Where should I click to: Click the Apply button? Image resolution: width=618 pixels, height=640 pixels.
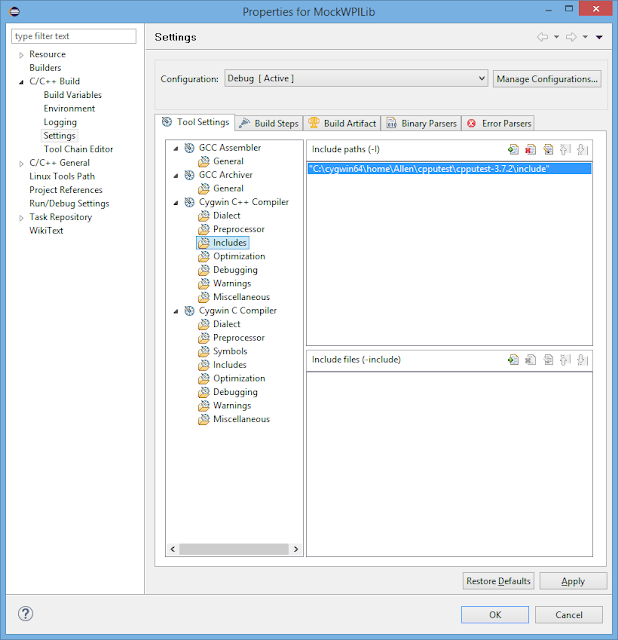click(x=573, y=581)
